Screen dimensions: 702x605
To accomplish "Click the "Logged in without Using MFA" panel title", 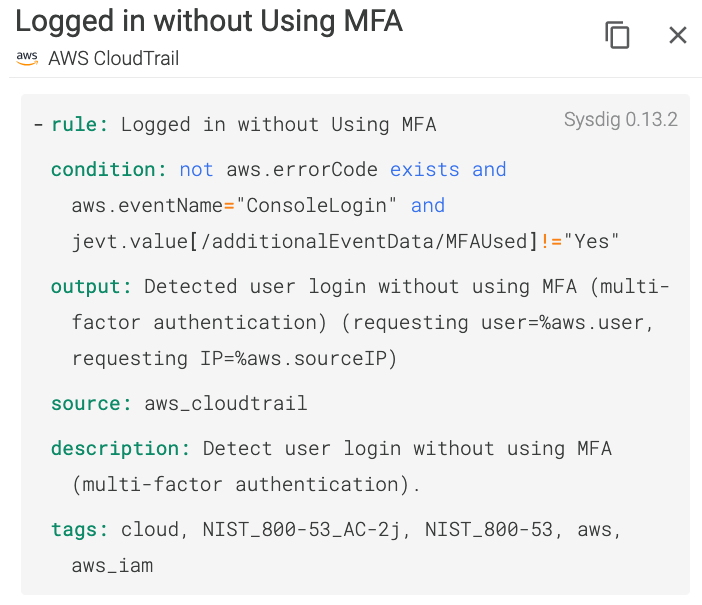I will pos(209,21).
